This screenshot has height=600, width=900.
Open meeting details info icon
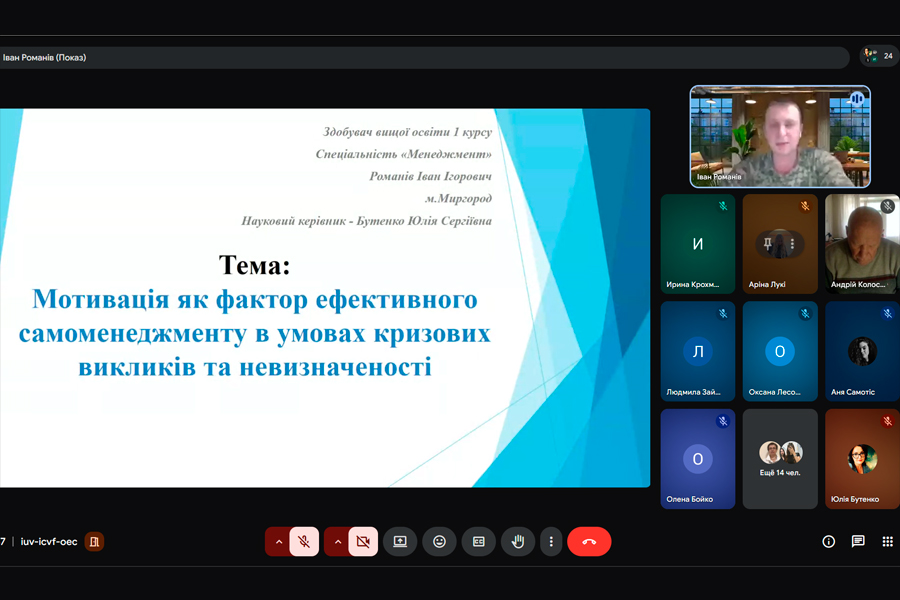coord(828,542)
